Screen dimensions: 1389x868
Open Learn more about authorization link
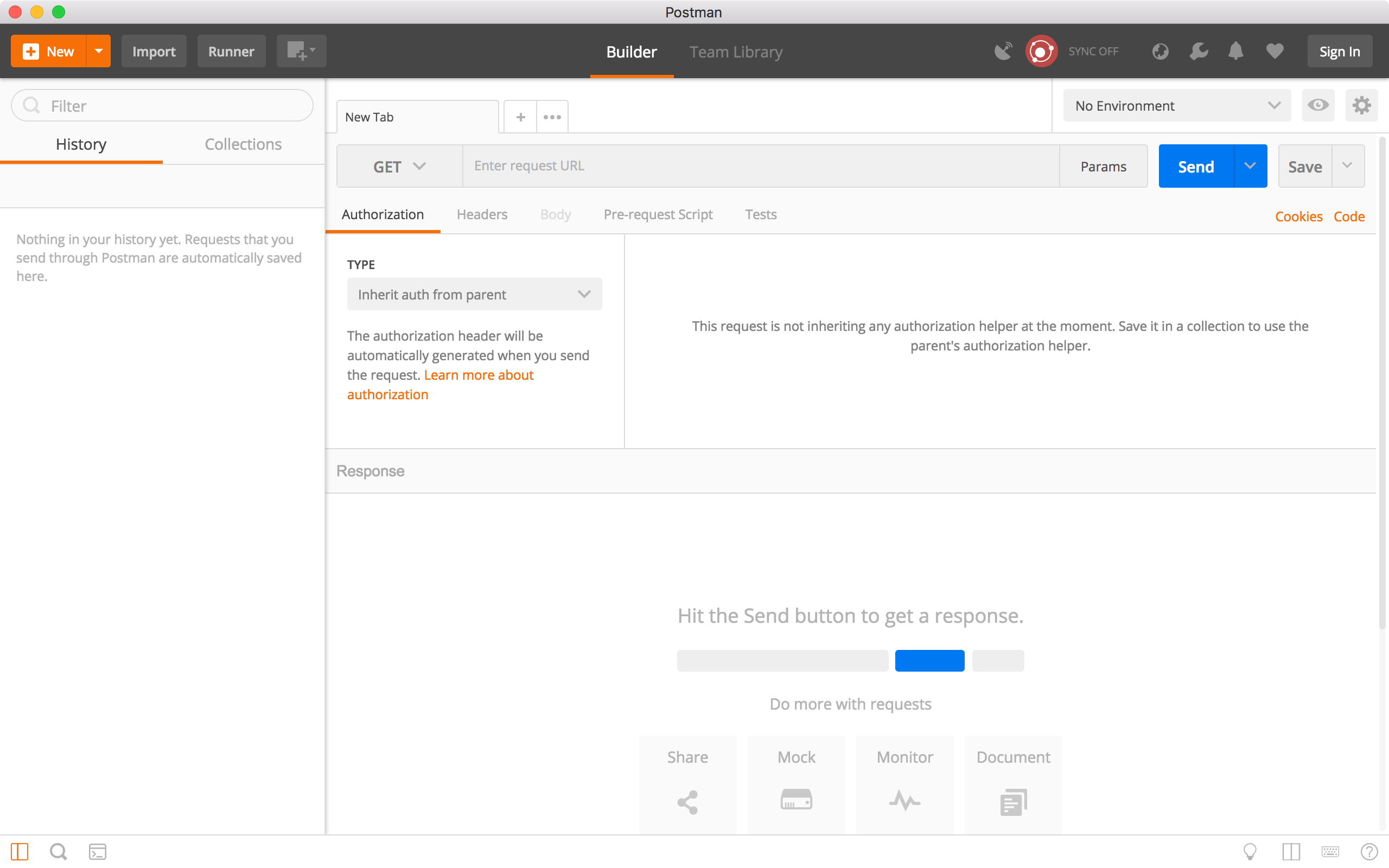pyautogui.click(x=440, y=385)
